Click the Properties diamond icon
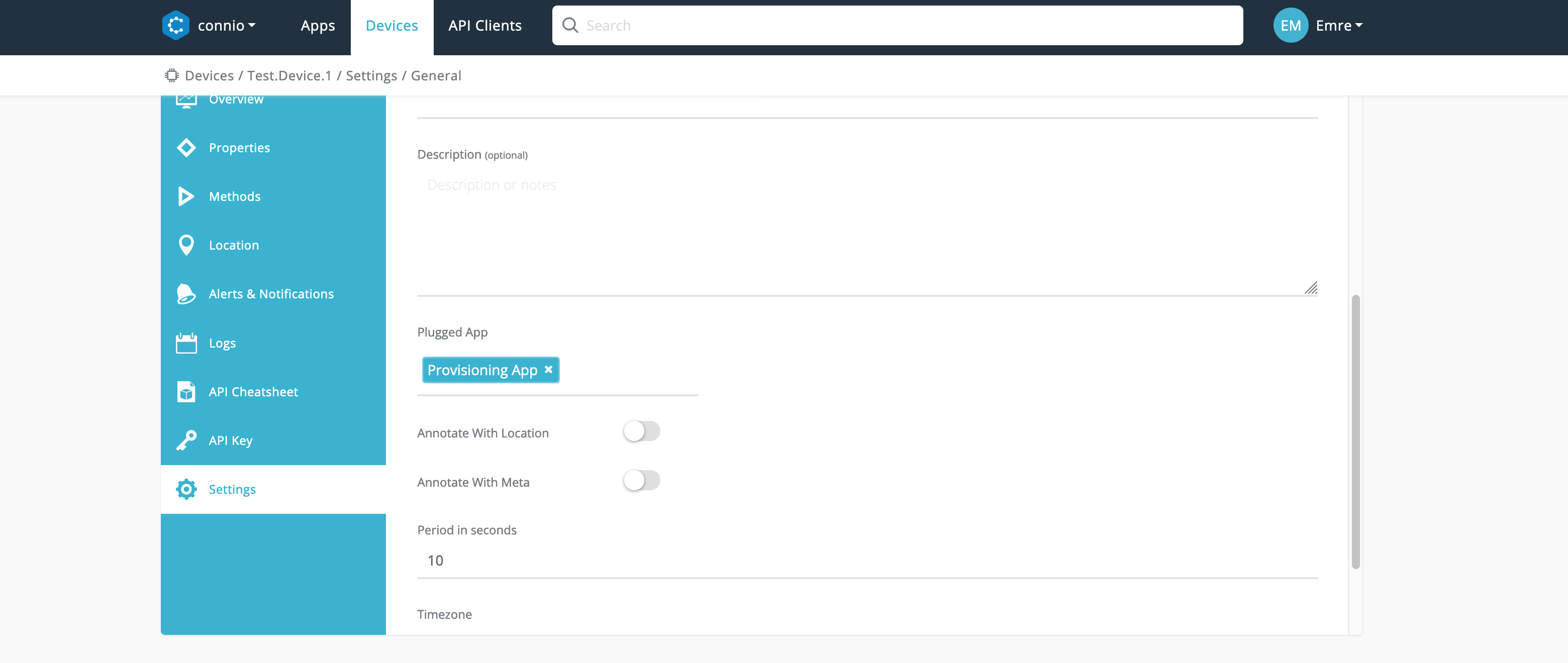This screenshot has width=1568, height=663. click(186, 148)
